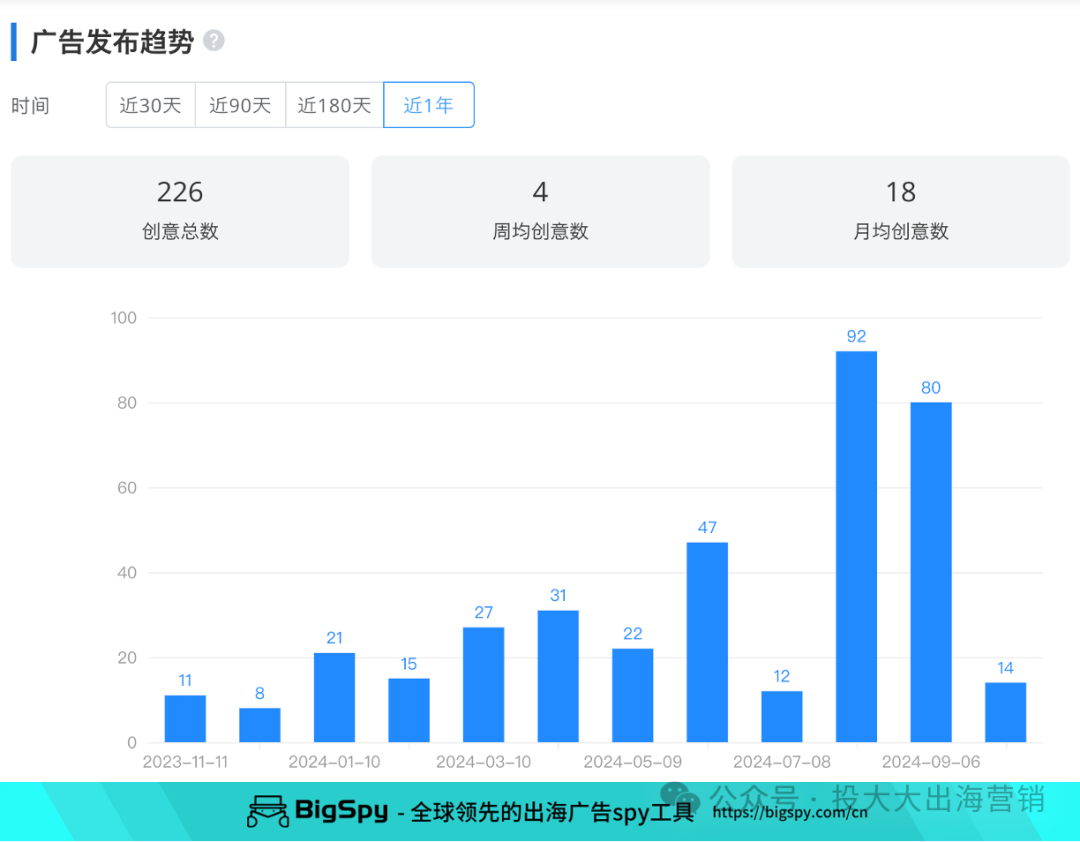1080x842 pixels.
Task: Select the bar labeled 80
Action: pos(931,572)
